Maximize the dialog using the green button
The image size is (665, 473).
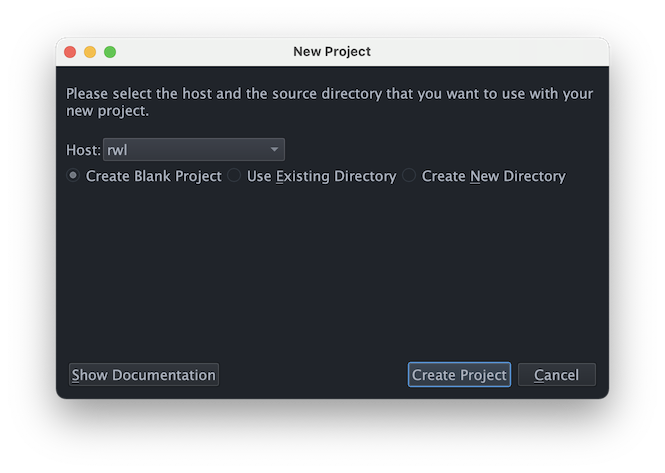(110, 51)
